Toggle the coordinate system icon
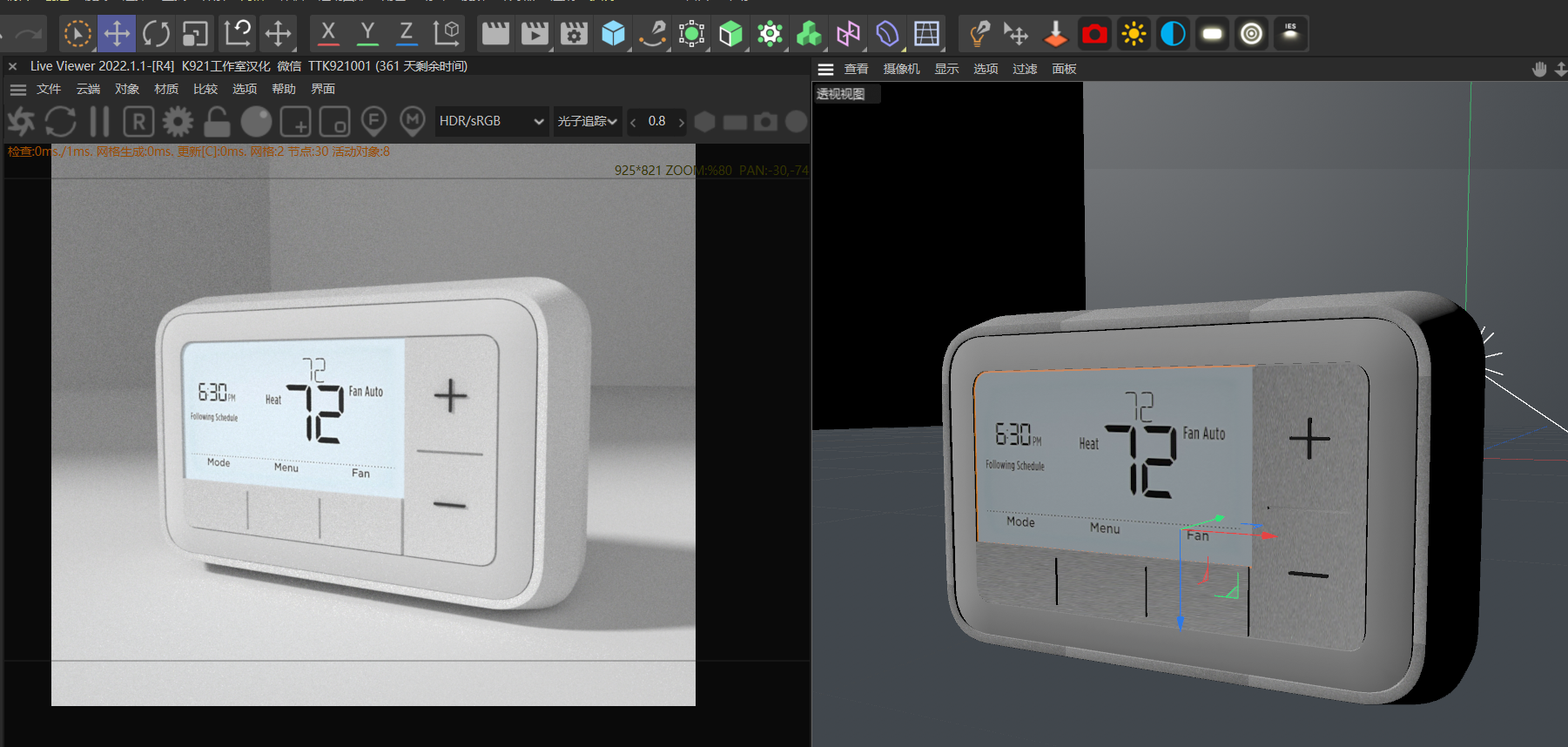This screenshot has width=1568, height=747. click(x=447, y=34)
